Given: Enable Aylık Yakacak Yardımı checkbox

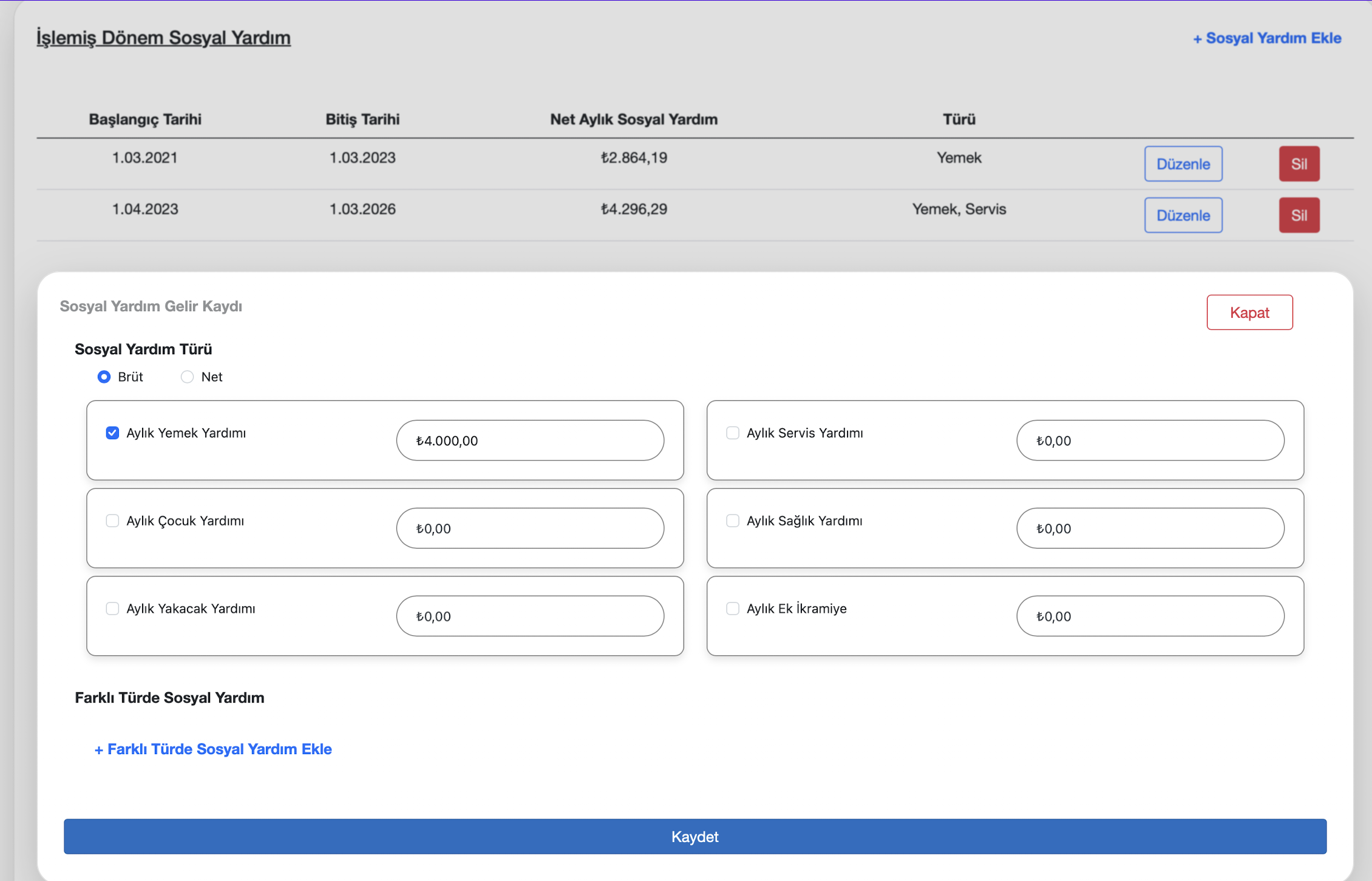Looking at the screenshot, I should [x=112, y=609].
